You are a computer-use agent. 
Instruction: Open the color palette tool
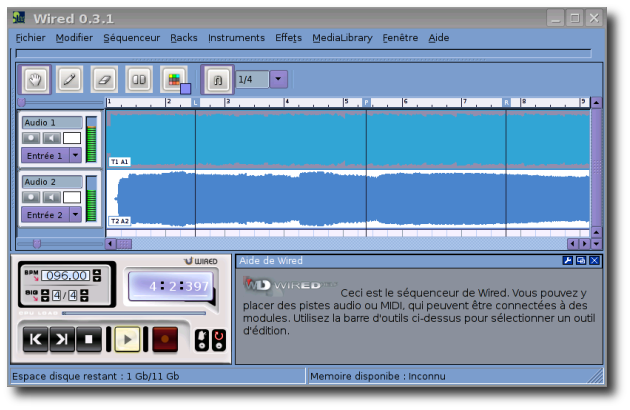pyautogui.click(x=174, y=79)
